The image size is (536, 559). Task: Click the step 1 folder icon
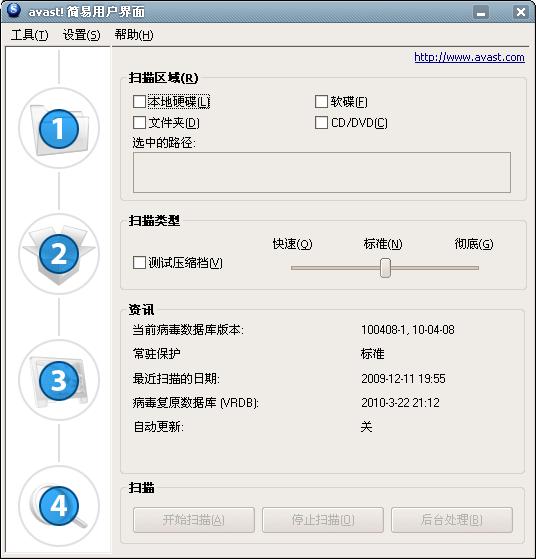click(59, 129)
